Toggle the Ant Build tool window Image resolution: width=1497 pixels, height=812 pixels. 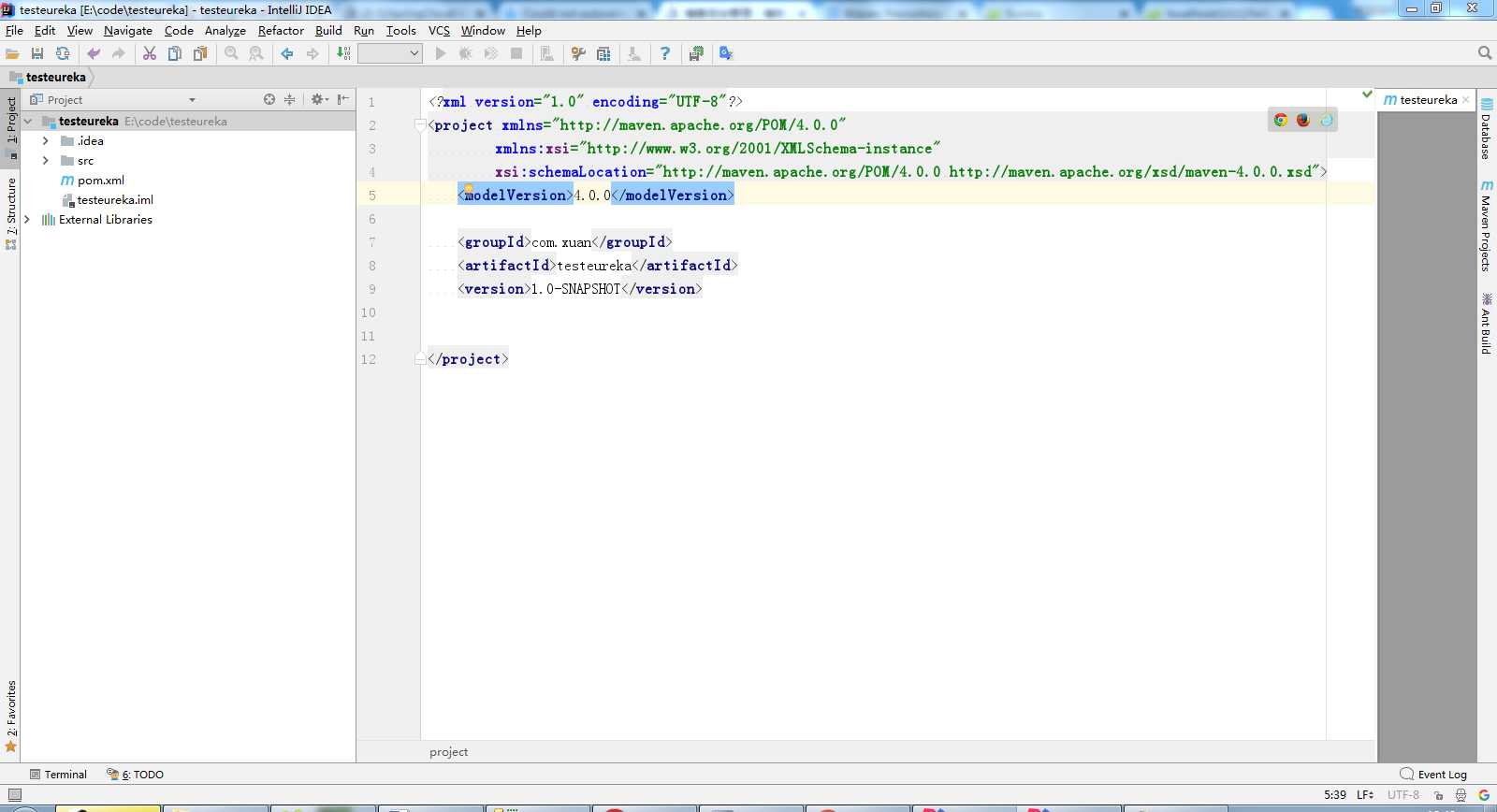point(1487,324)
